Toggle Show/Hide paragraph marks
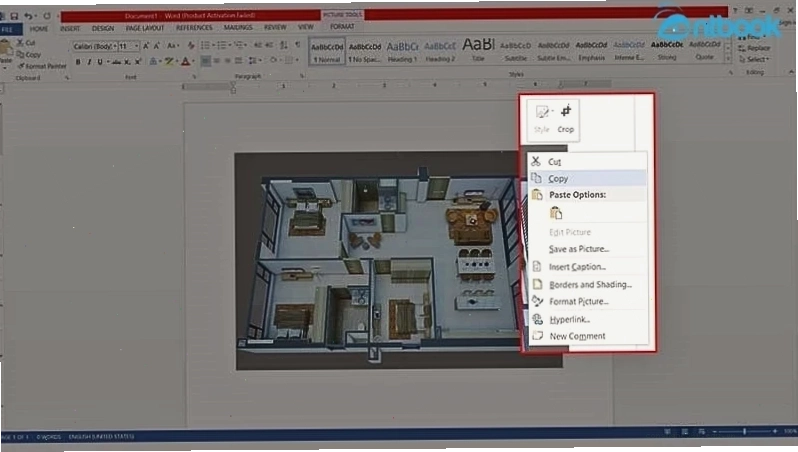The width and height of the screenshot is (798, 452). [x=298, y=45]
